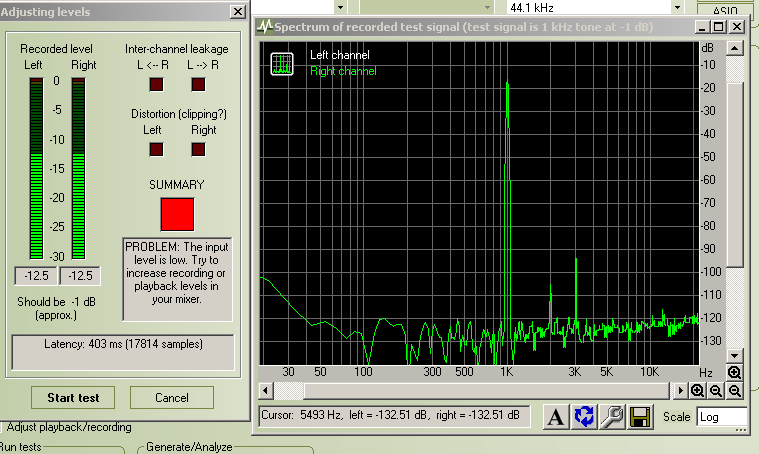Click the Left recorded level meter
This screenshot has height=454, width=759.
pos(36,168)
